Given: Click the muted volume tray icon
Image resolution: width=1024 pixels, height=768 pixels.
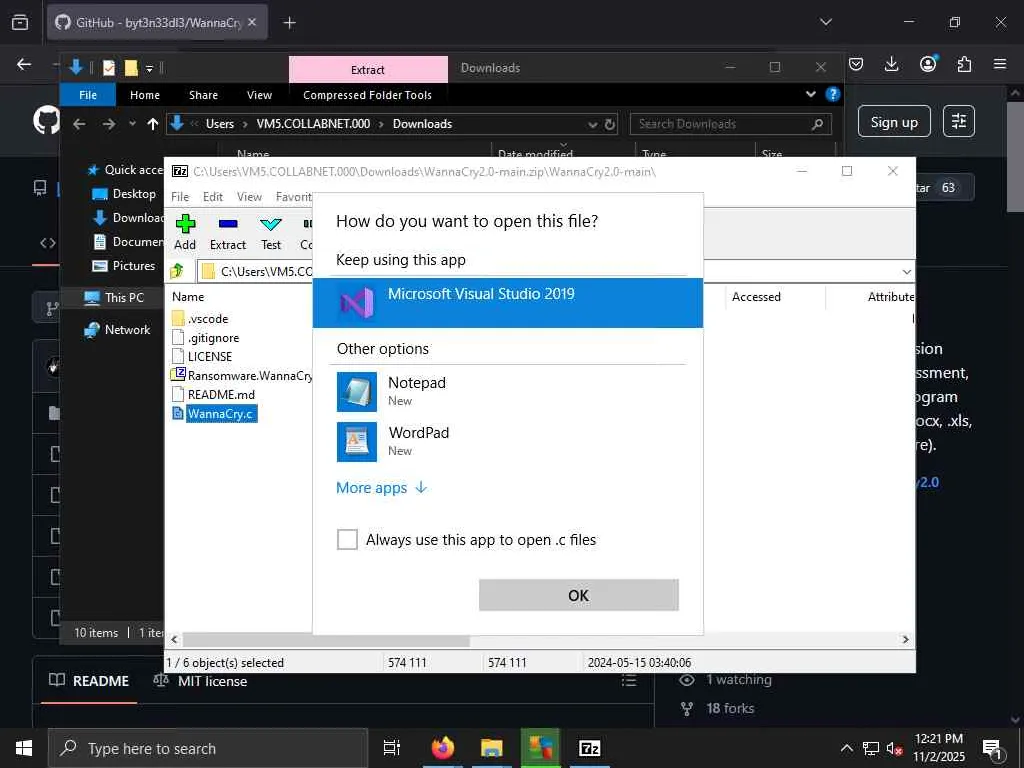Looking at the screenshot, I should point(894,748).
